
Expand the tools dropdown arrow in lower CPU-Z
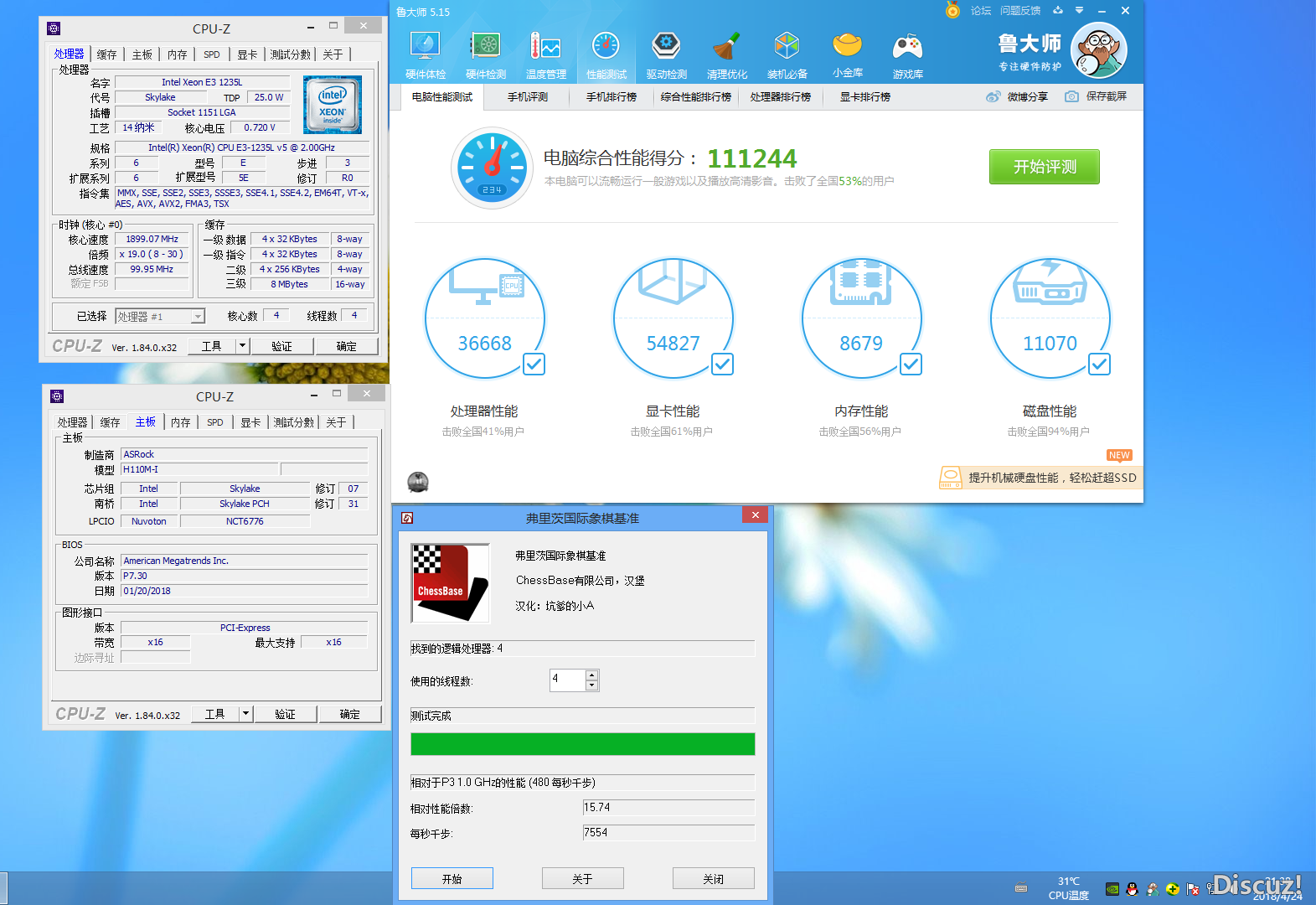pos(245,713)
